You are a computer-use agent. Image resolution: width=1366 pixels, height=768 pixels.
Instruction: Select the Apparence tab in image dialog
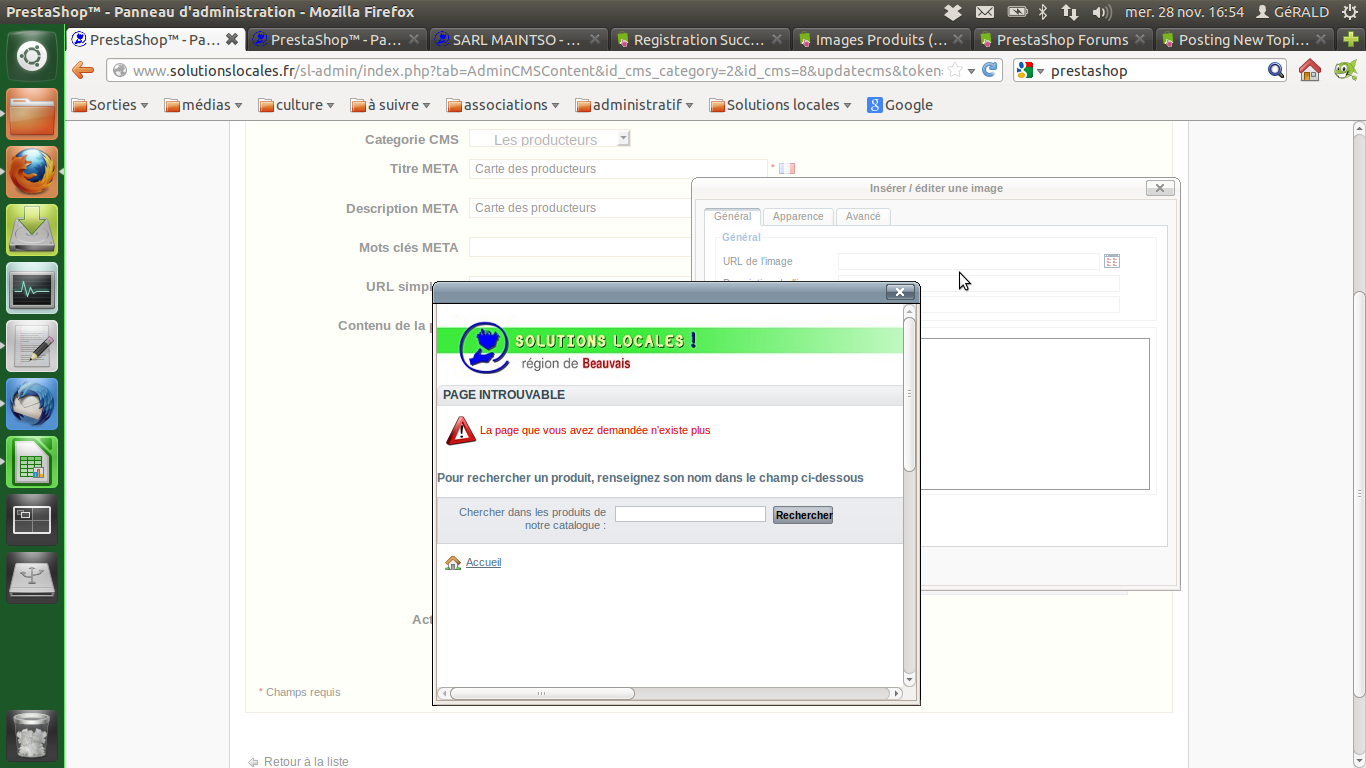(798, 216)
